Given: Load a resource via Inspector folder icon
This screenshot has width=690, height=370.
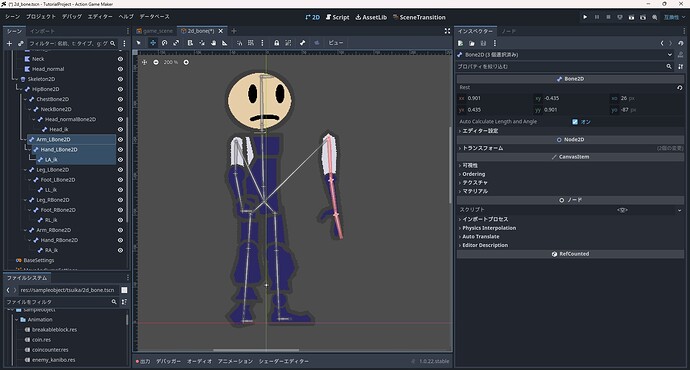Looking at the screenshot, I should click(x=472, y=43).
